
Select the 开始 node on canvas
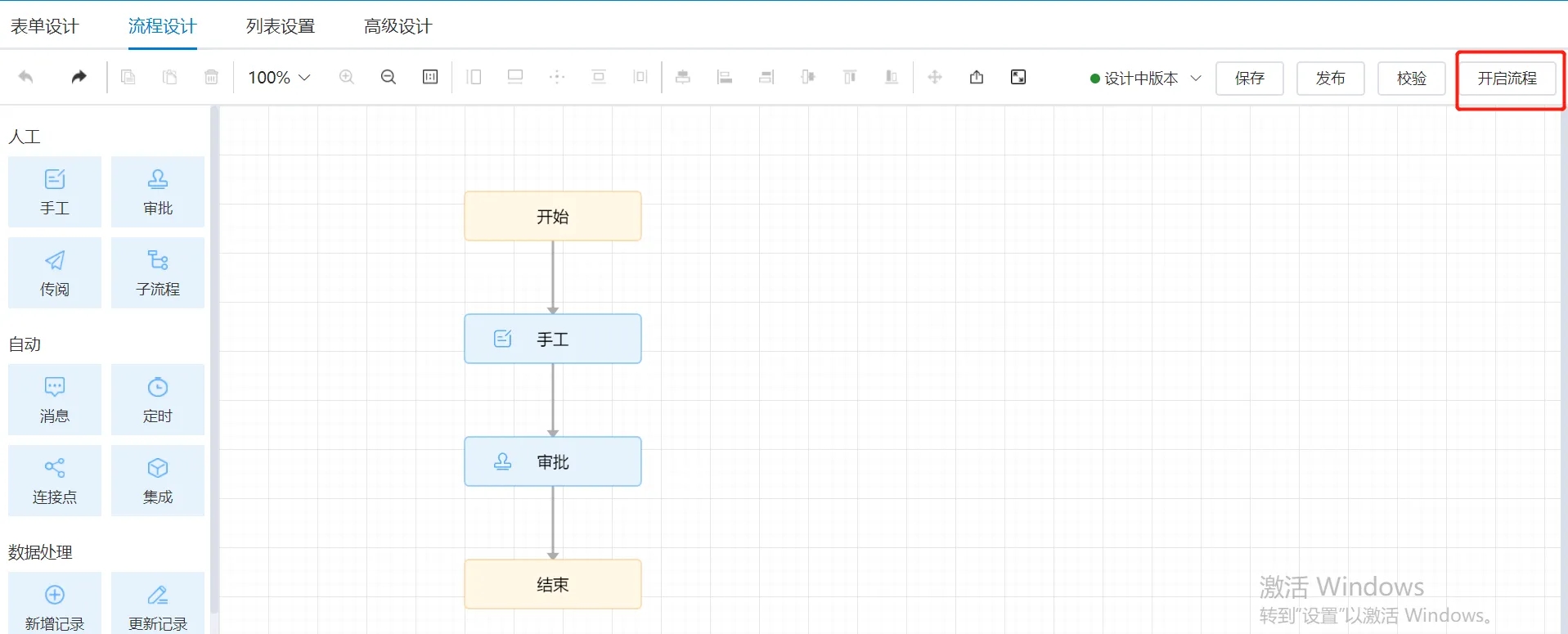(x=553, y=217)
